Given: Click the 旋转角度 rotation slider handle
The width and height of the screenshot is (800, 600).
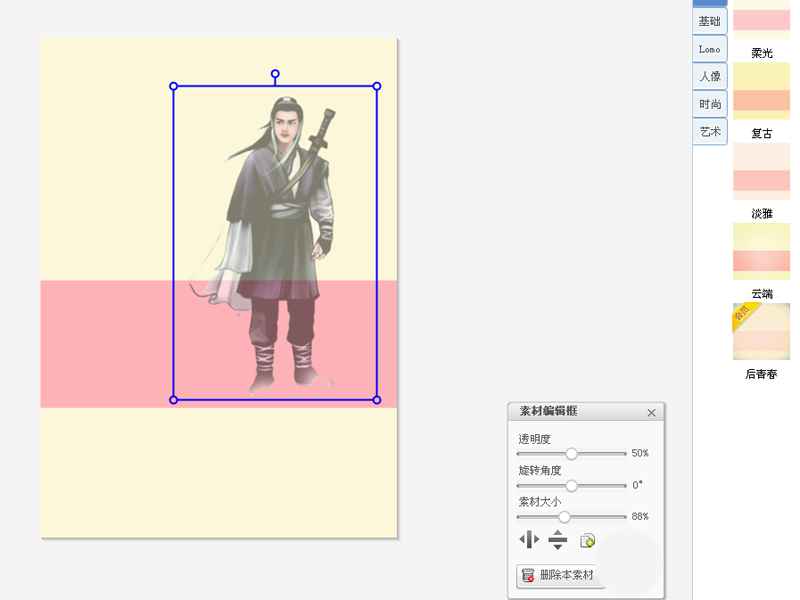Looking at the screenshot, I should (571, 486).
